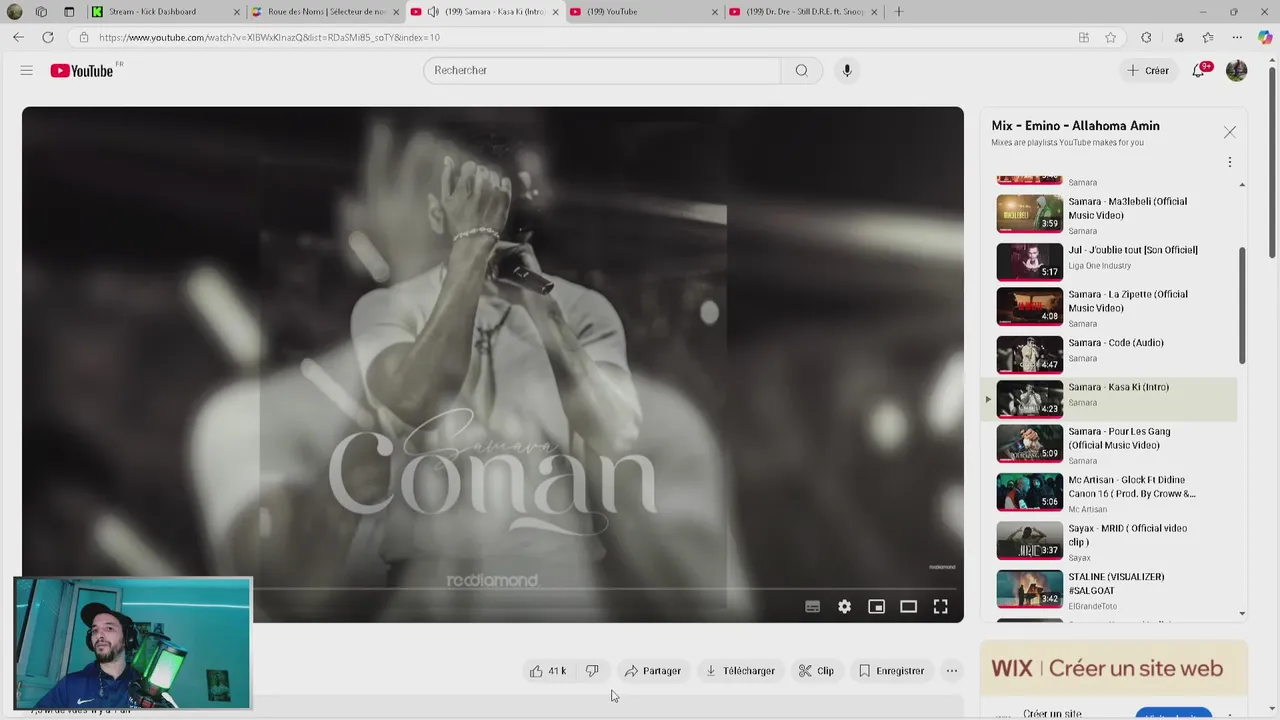Image resolution: width=1280 pixels, height=720 pixels.
Task: Click Enregistrer to save the video
Action: tap(891, 671)
